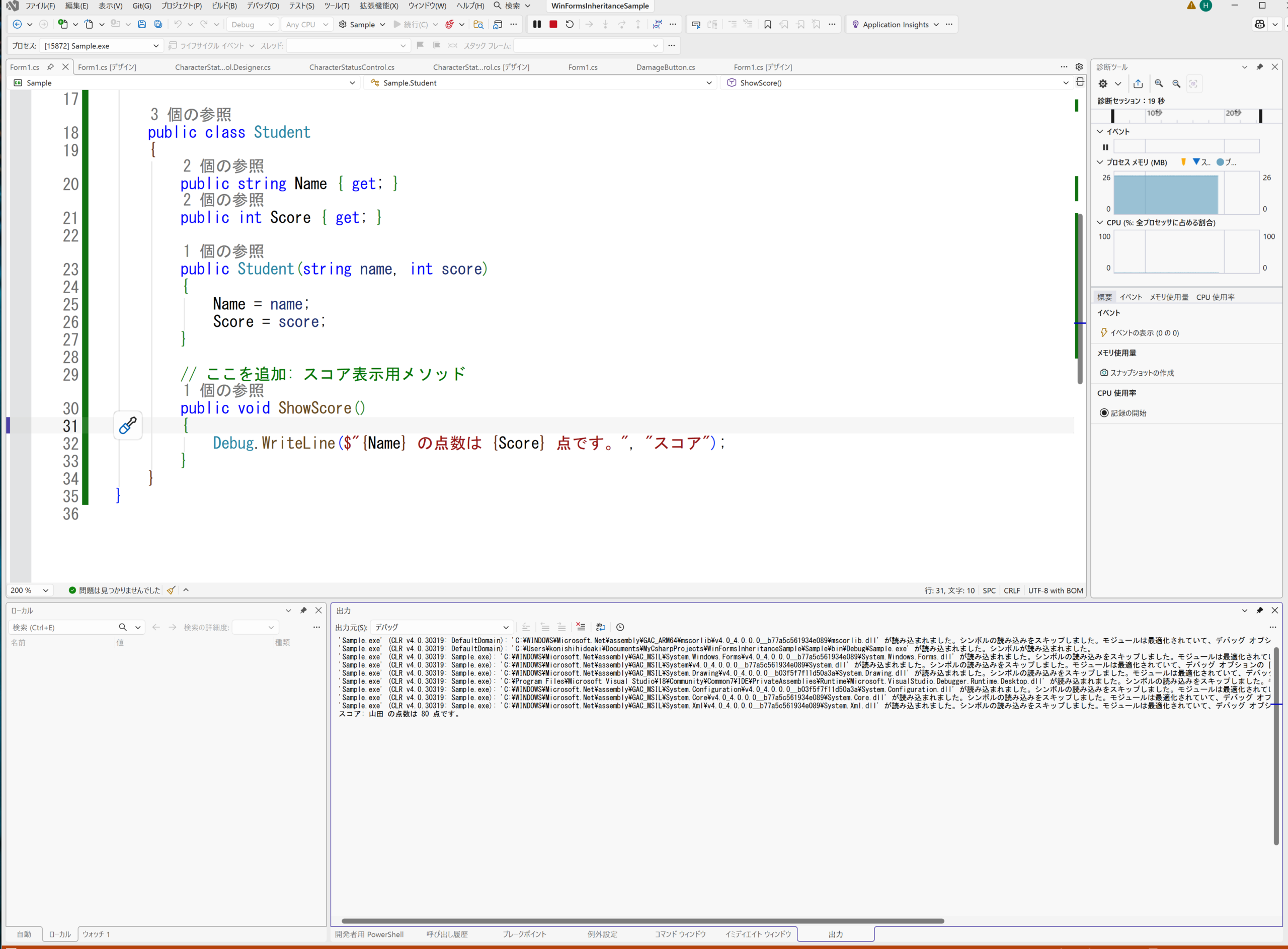Open the Any CPU platform dropdown
1288x949 pixels.
point(307,25)
